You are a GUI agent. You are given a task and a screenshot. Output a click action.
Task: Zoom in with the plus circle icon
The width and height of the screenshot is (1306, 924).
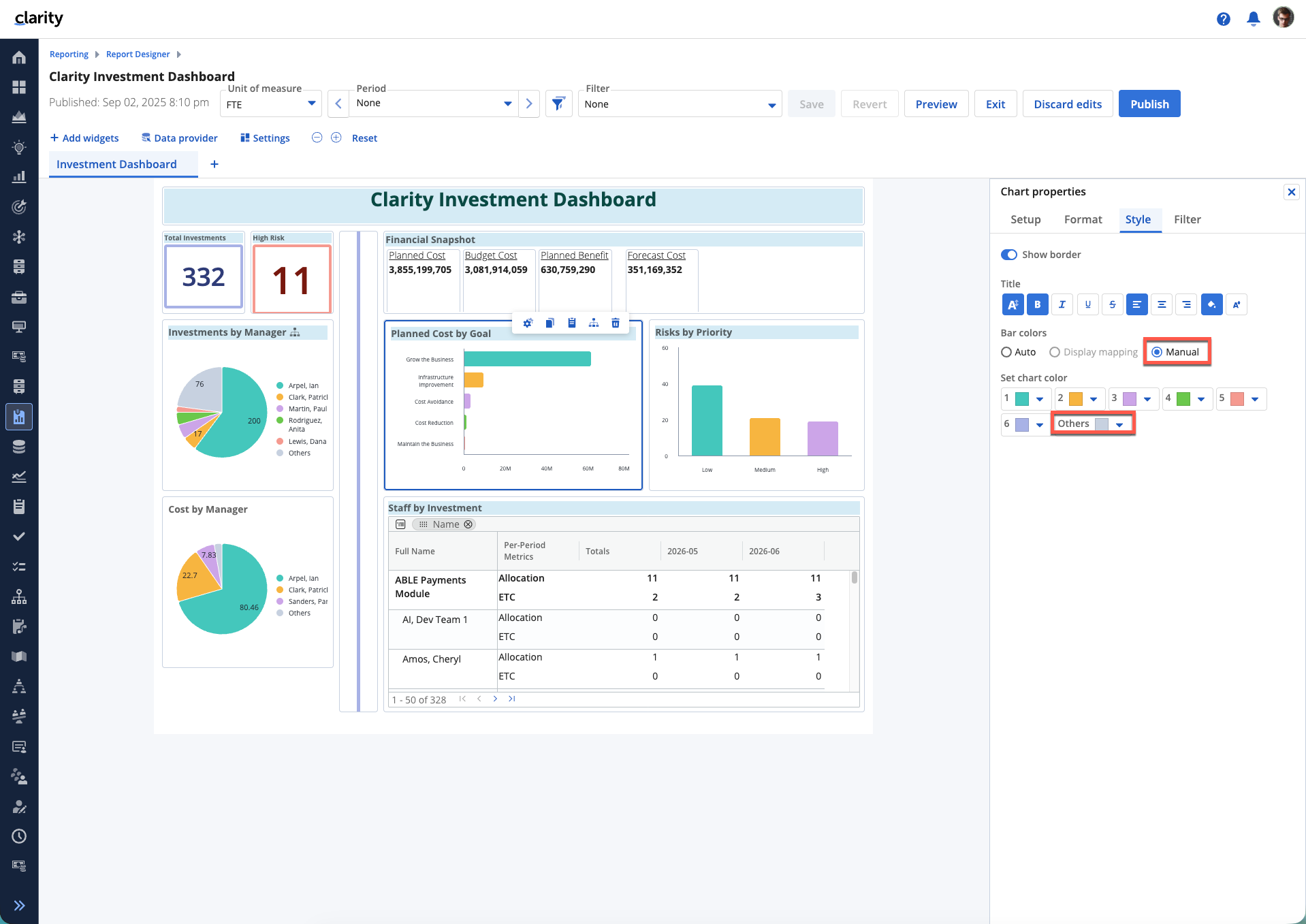tap(336, 138)
